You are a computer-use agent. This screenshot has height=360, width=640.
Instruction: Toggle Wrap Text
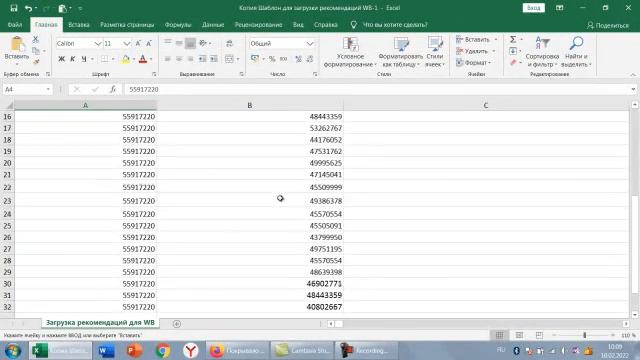click(229, 43)
